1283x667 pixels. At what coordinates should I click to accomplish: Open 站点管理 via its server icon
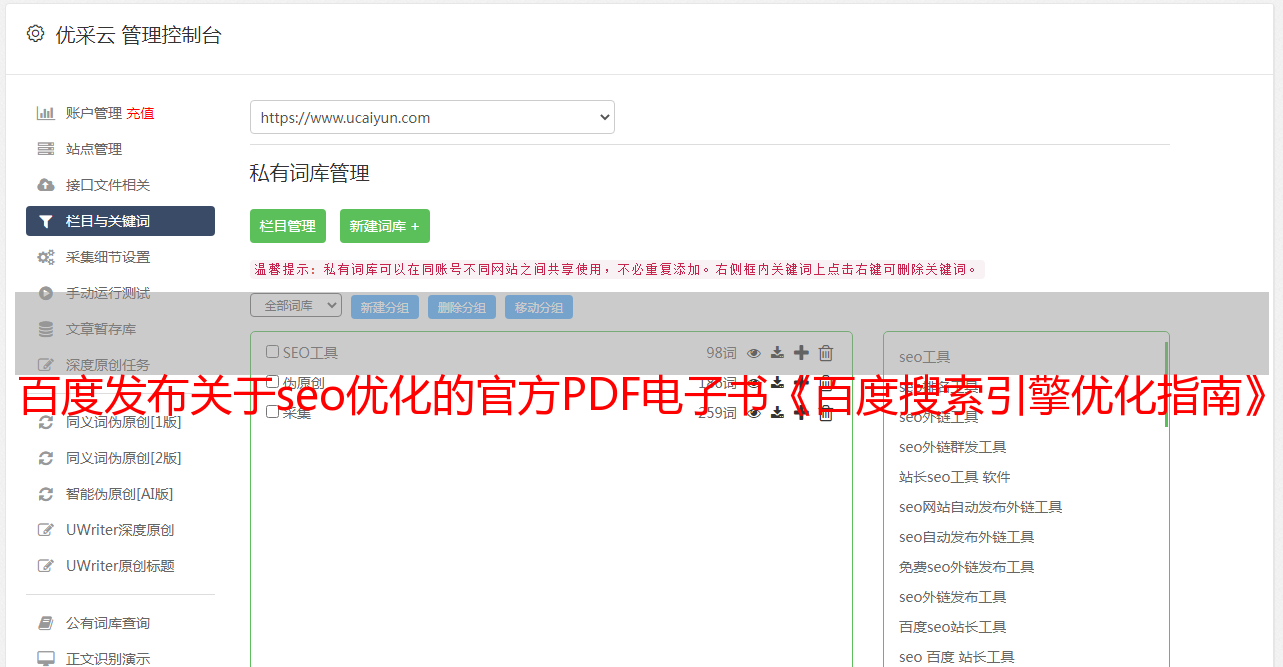coord(45,149)
